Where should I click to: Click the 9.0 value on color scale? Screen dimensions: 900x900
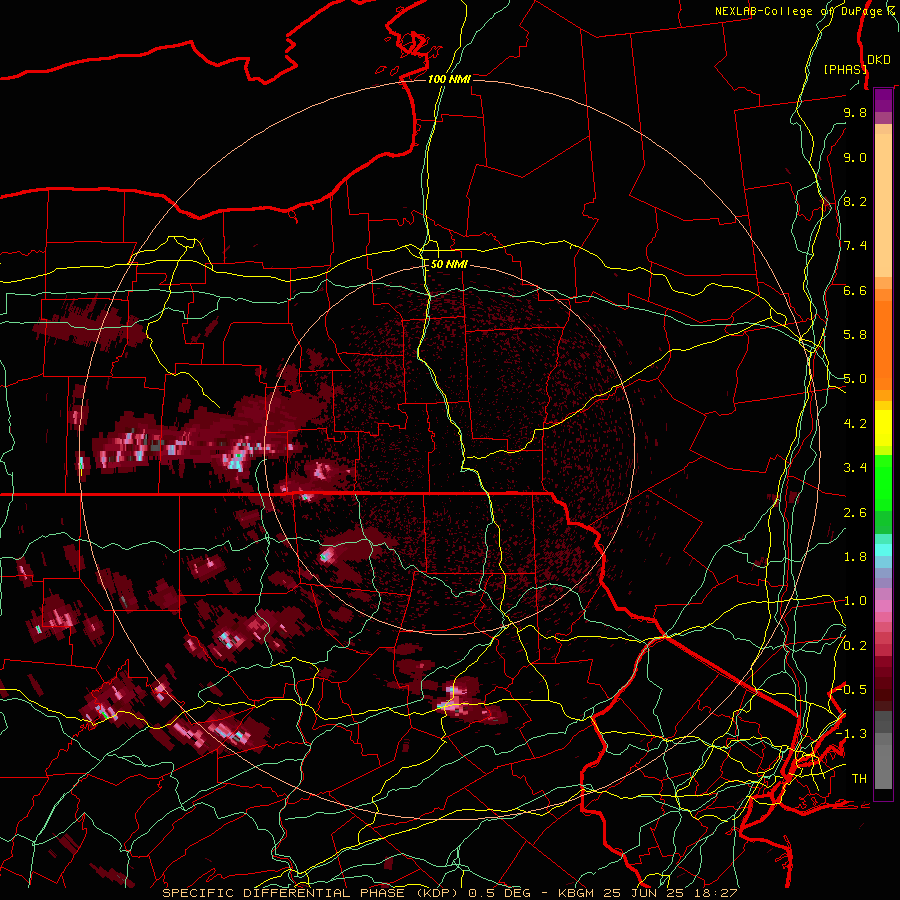click(855, 157)
